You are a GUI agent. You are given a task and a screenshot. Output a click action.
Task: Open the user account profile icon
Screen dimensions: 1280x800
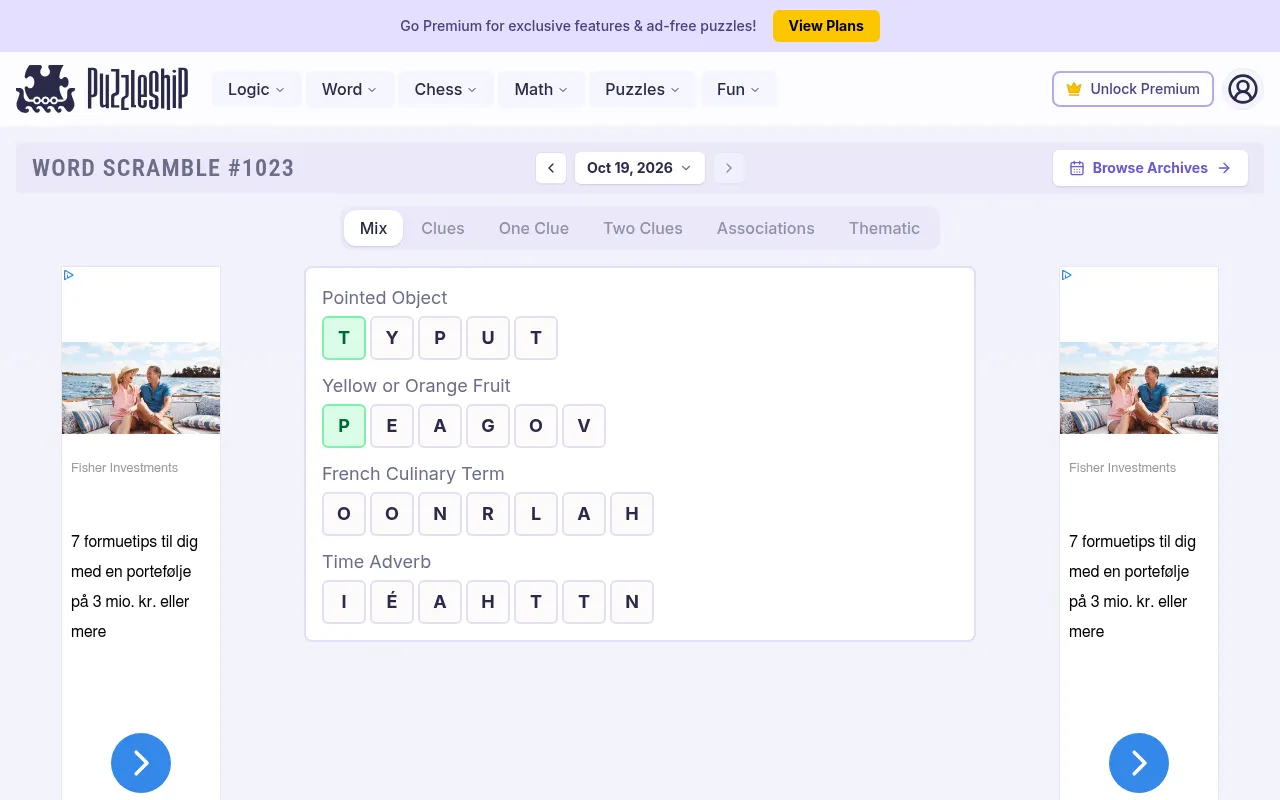1243,89
